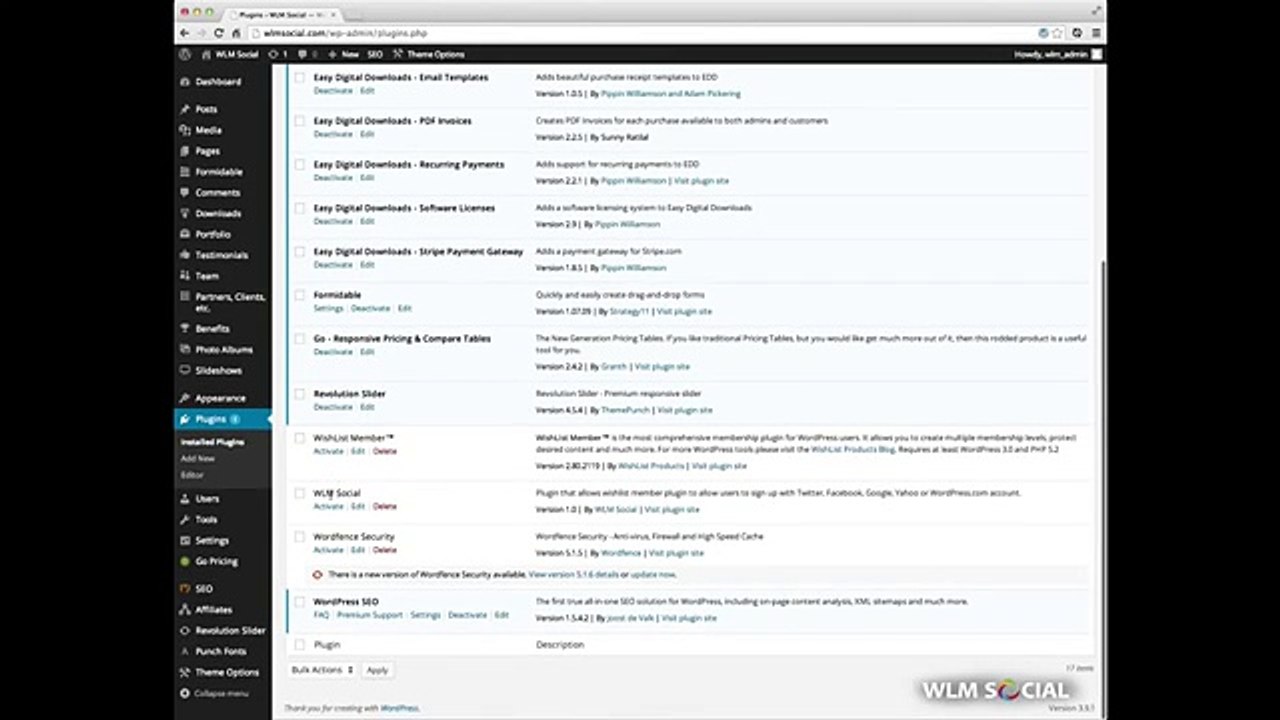Click the Team icon in sidebar

pos(185,276)
